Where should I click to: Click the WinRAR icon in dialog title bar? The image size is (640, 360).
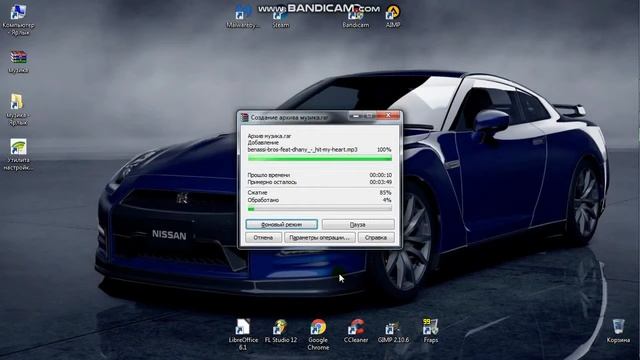[x=244, y=117]
